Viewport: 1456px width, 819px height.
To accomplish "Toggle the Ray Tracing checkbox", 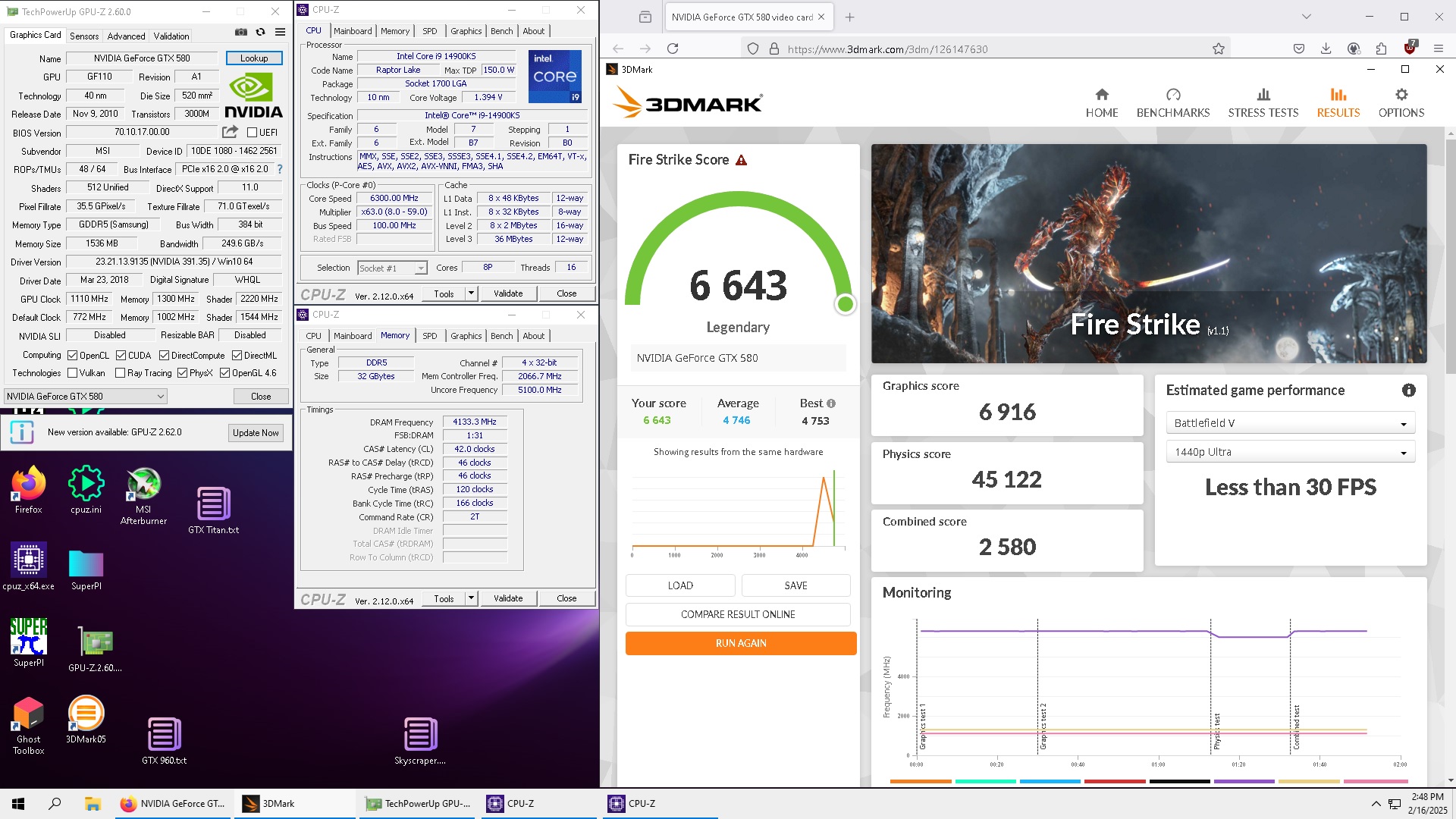I will 120,373.
